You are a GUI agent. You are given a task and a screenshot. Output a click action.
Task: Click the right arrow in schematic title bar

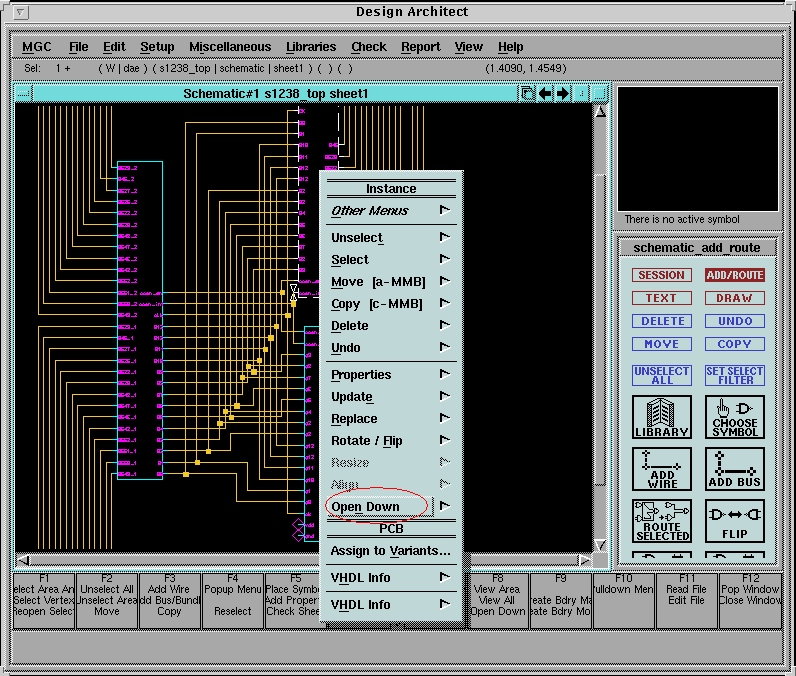[563, 94]
